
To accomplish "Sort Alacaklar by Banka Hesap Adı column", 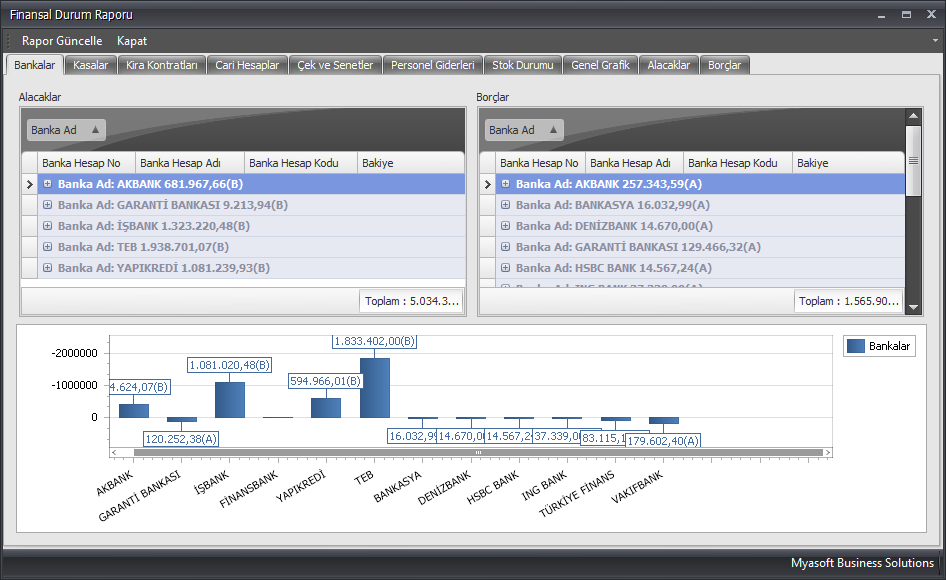I will click(x=189, y=163).
